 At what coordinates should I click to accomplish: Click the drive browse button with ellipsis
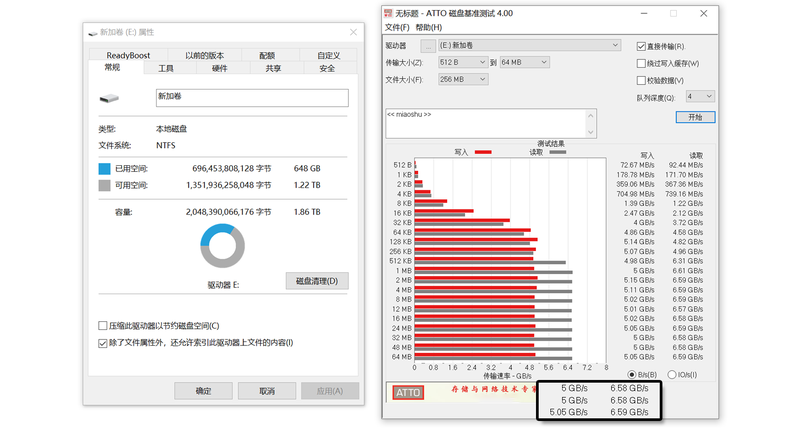(428, 46)
